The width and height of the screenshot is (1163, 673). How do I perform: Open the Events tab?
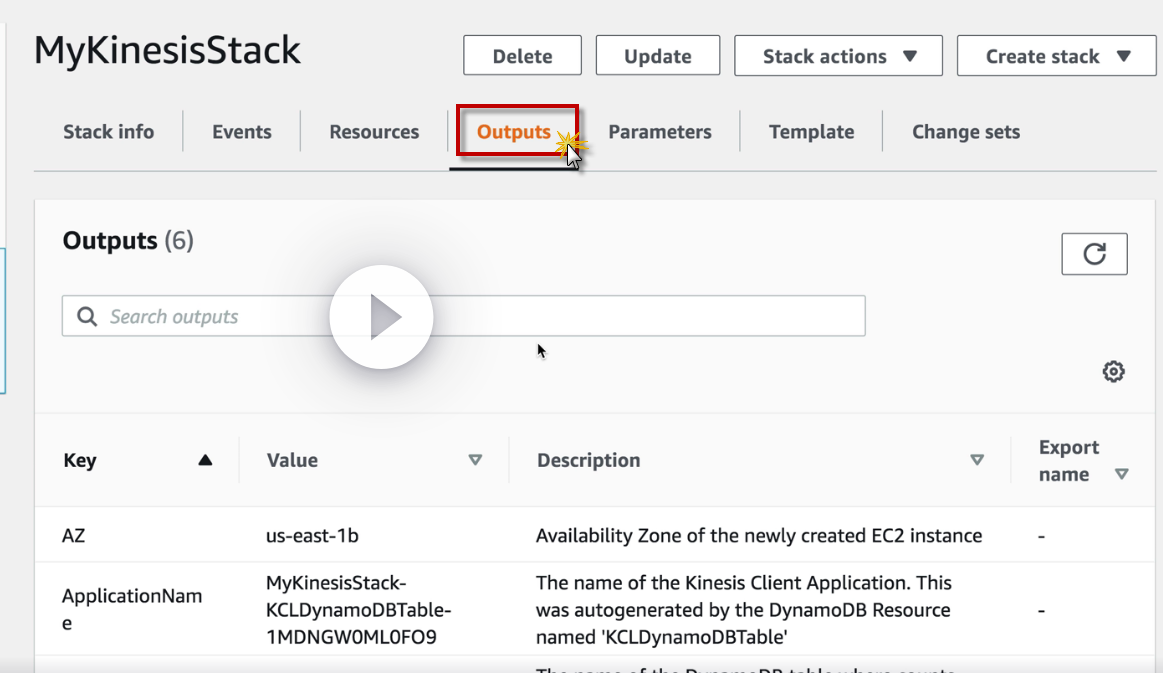(242, 132)
